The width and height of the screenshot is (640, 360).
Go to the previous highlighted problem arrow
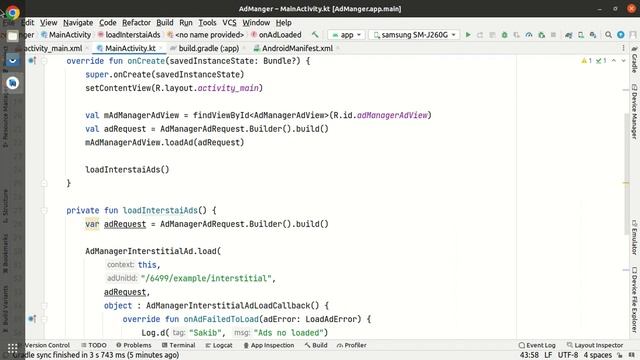[x=614, y=60]
